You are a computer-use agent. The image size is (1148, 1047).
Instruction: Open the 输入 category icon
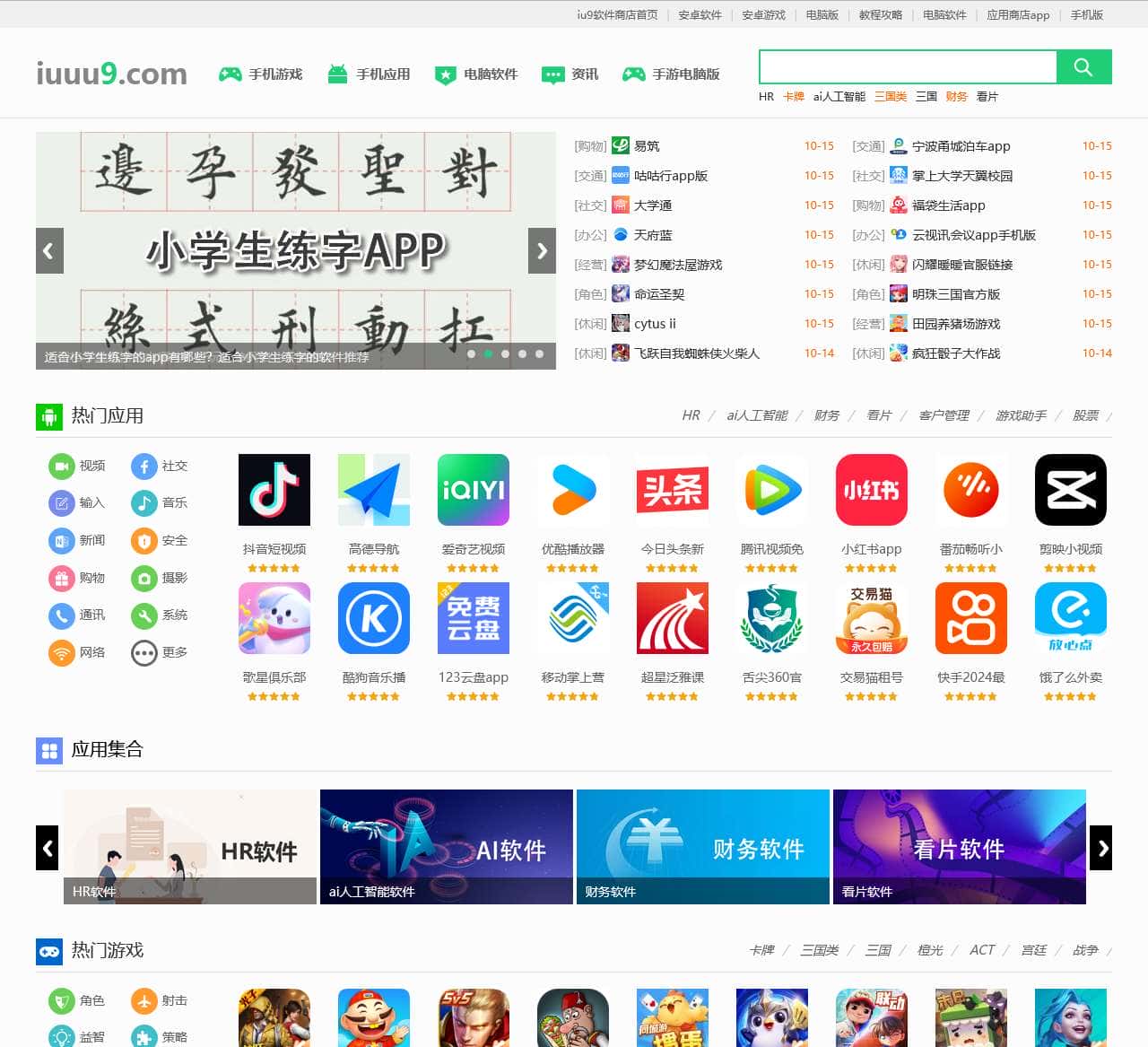[61, 503]
